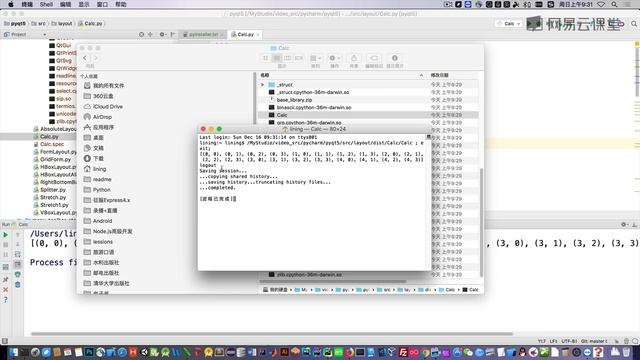640x360 pixels.
Task: Open Python folder in Finder sidebar
Action: pos(97,190)
